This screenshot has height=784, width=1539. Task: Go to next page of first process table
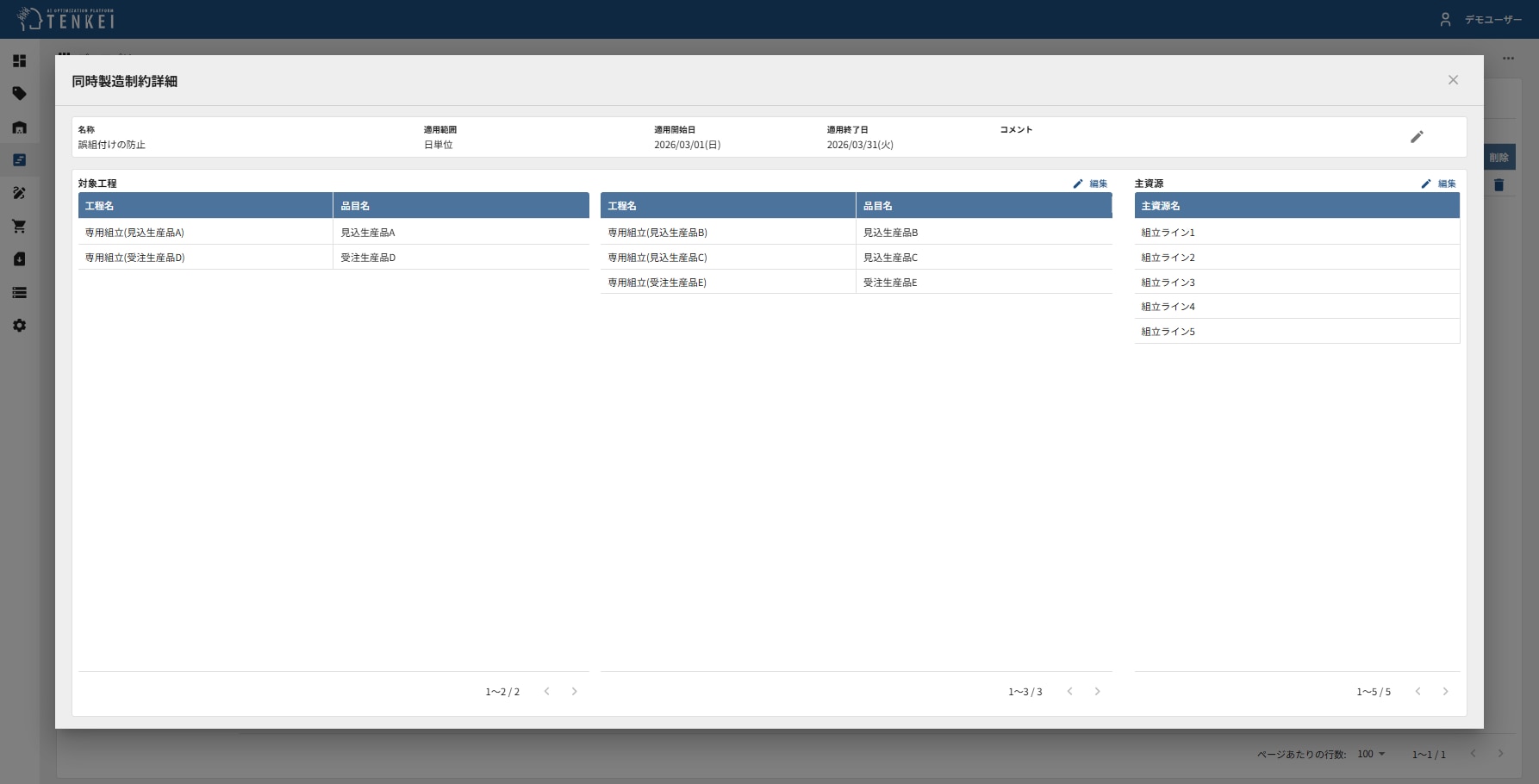click(575, 692)
